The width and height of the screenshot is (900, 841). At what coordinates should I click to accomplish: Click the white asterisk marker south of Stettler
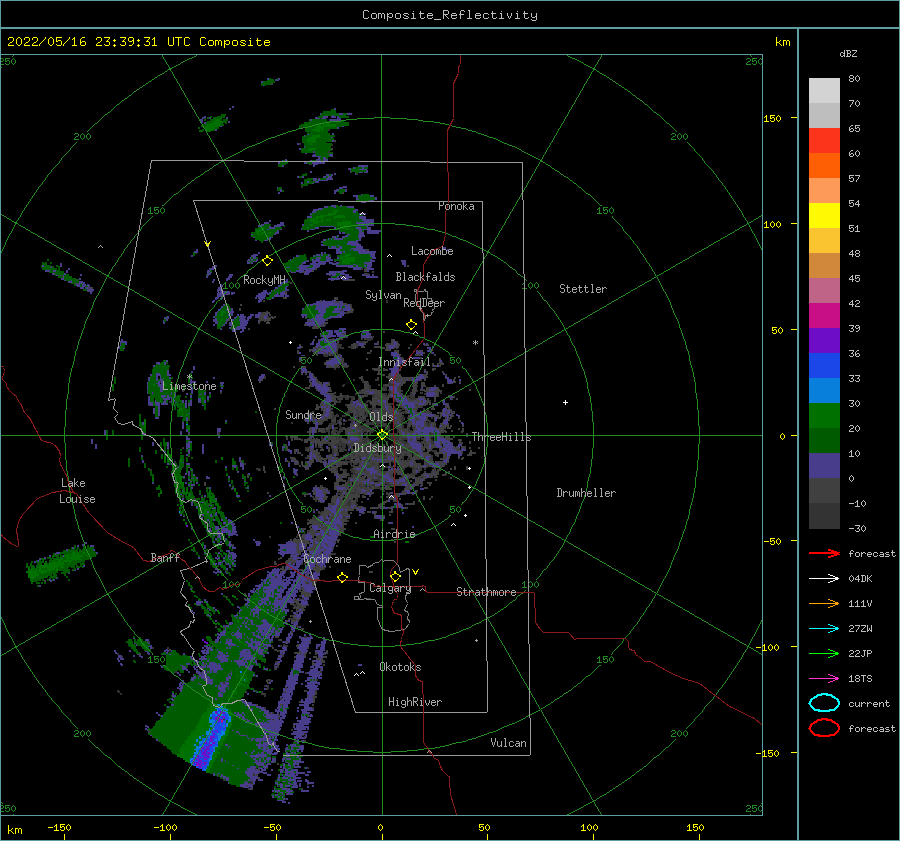pyautogui.click(x=475, y=343)
